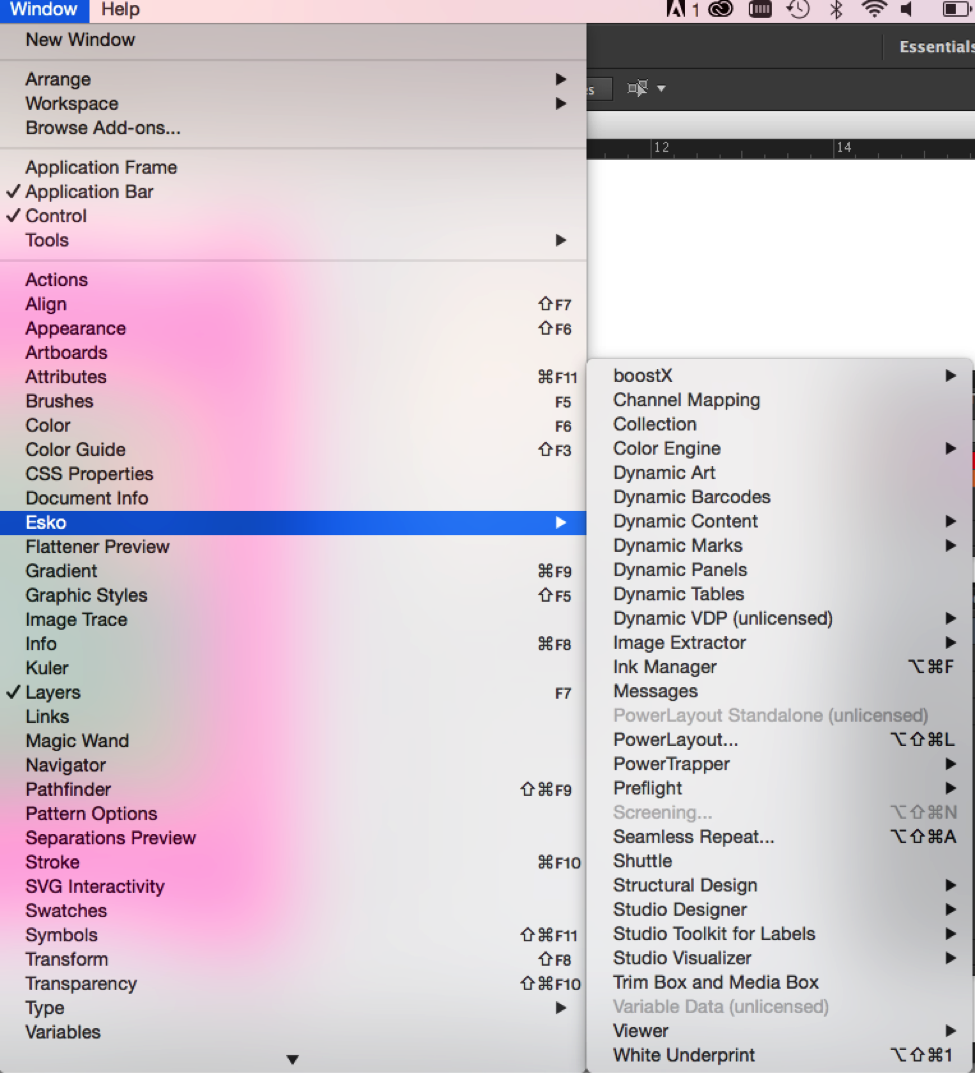Click the battery status icon
The height and width of the screenshot is (1073, 975).
coord(958,9)
